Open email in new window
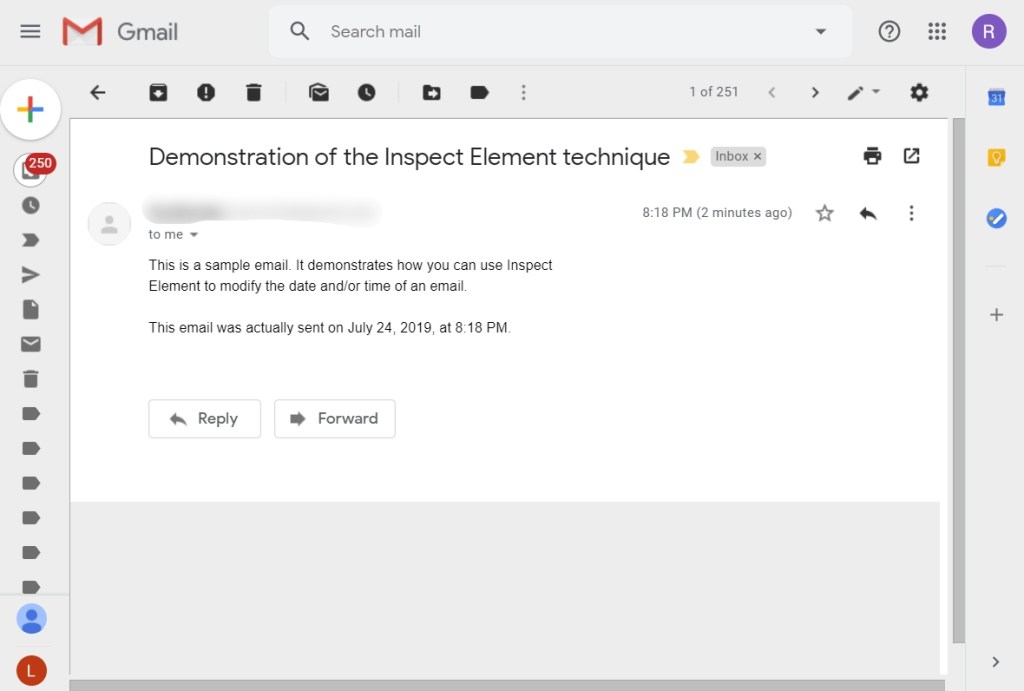Image resolution: width=1024 pixels, height=691 pixels. [911, 156]
